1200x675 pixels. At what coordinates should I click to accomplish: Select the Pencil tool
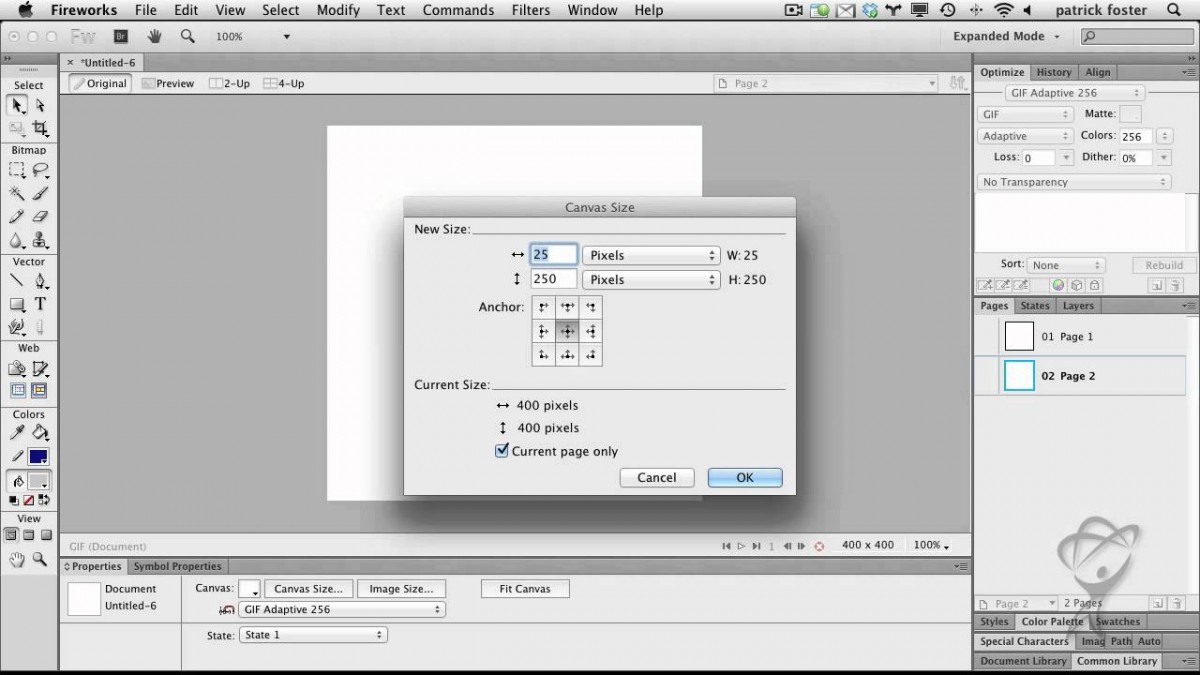[18, 216]
